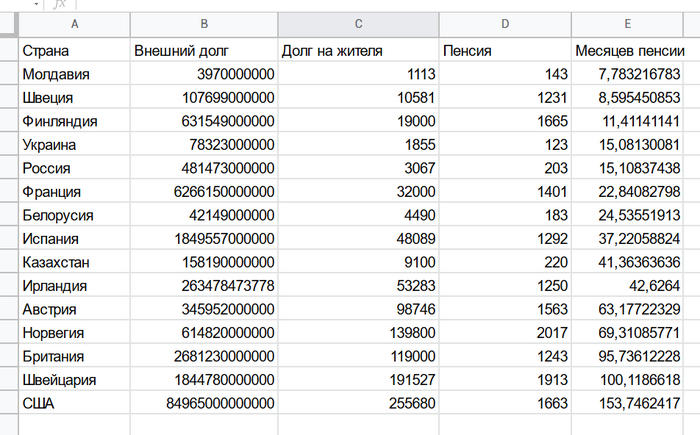Click the select-all corner box
700x435 pixels.
[9, 25]
